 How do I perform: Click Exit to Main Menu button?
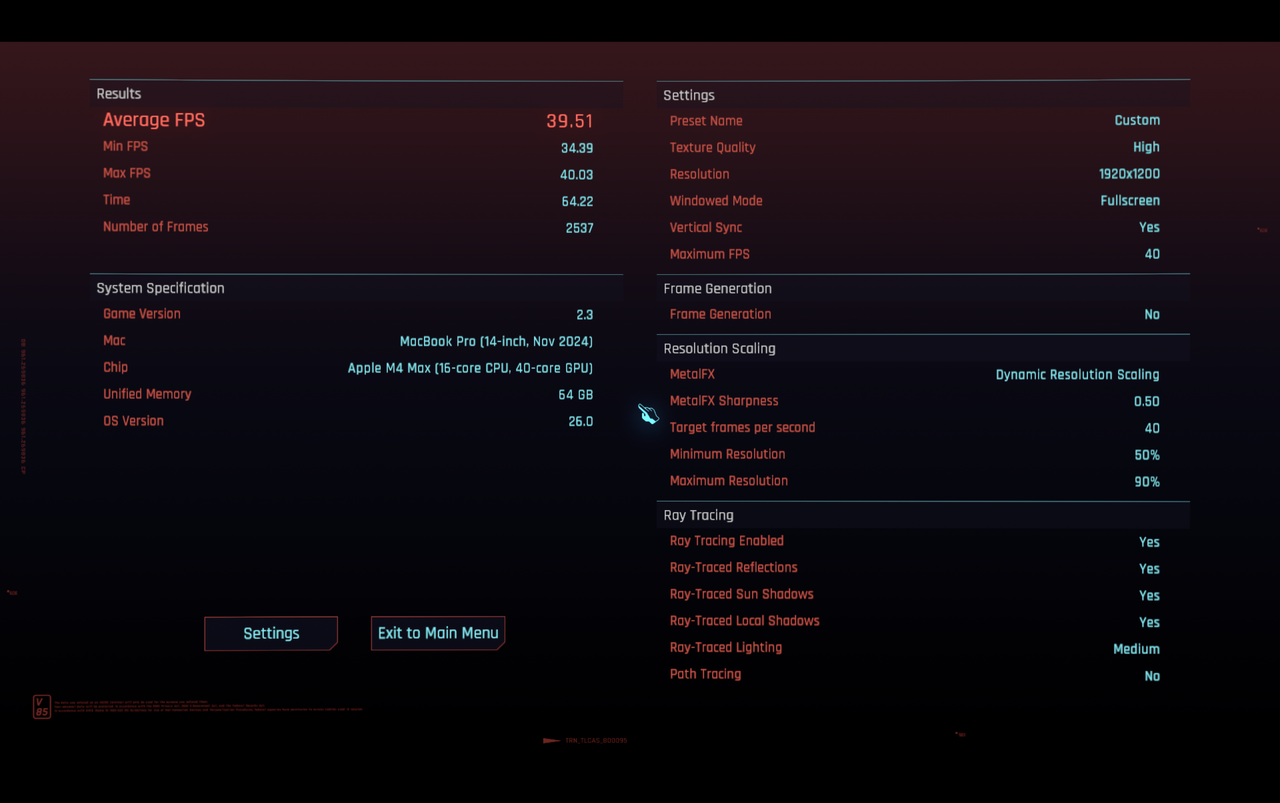[438, 633]
